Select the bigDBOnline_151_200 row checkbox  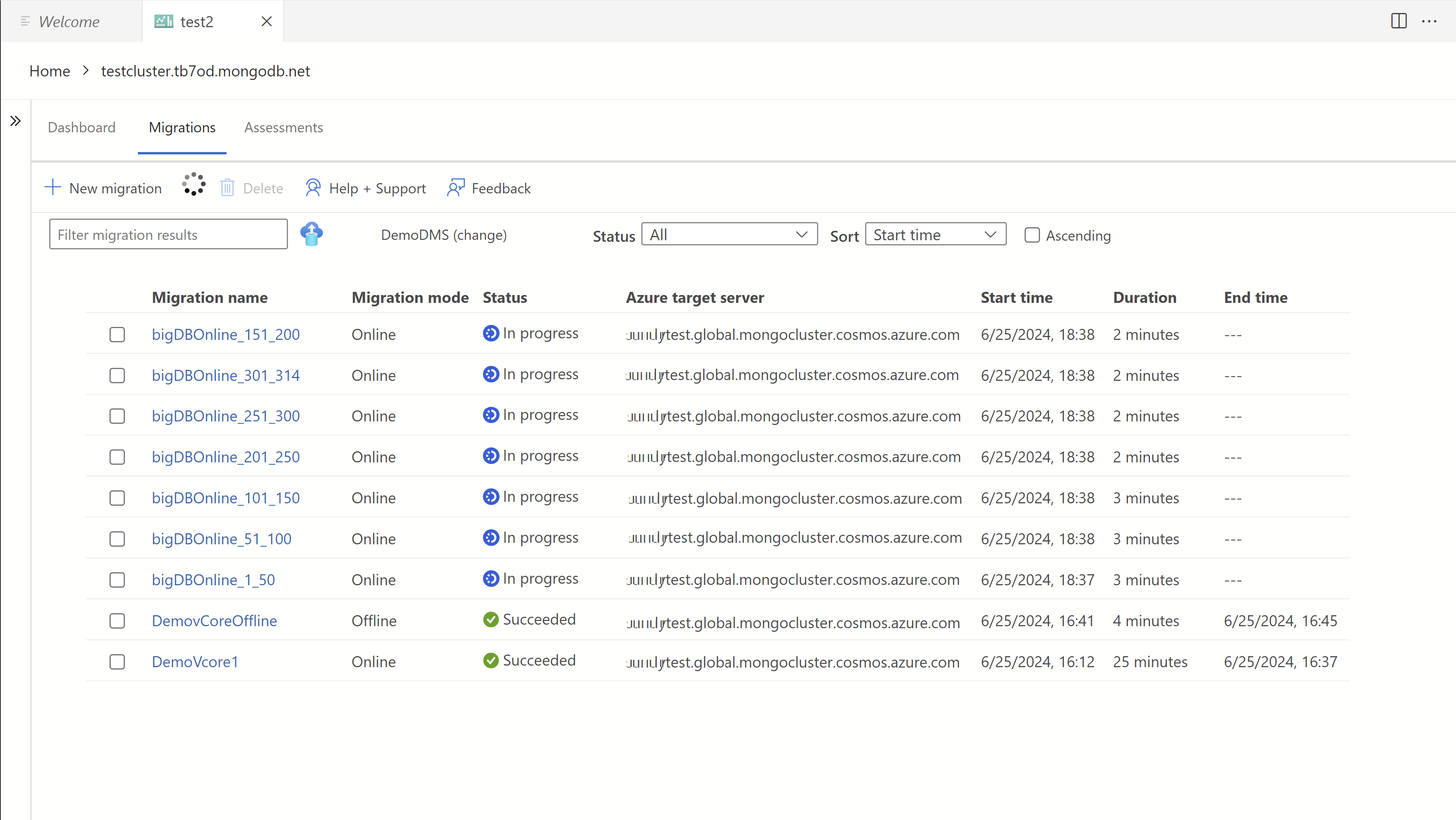pyautogui.click(x=117, y=334)
